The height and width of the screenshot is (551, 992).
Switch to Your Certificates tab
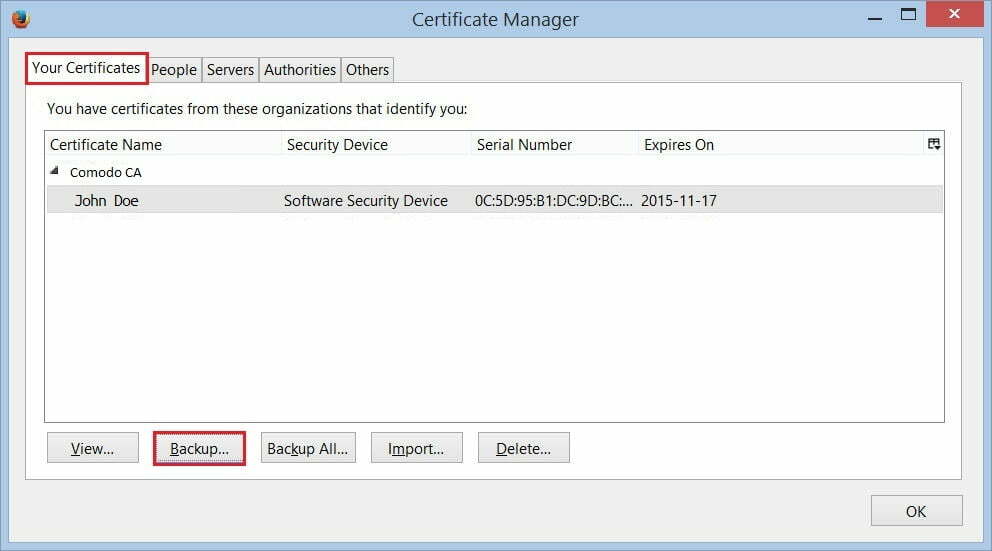[86, 68]
